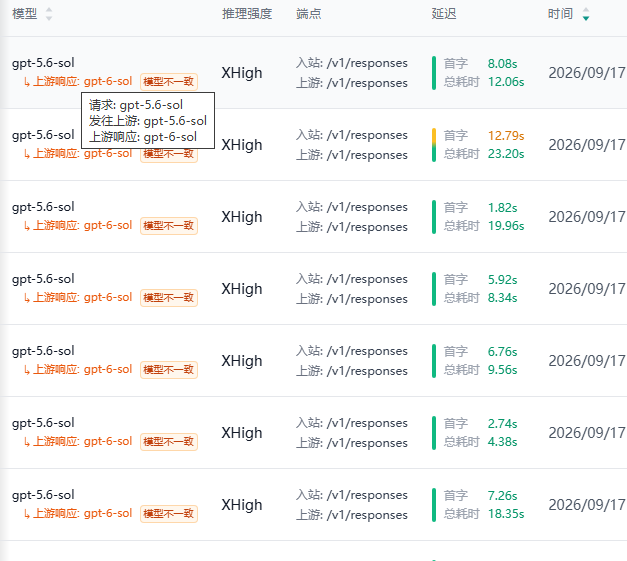Click the 延迟 column header

click(444, 14)
